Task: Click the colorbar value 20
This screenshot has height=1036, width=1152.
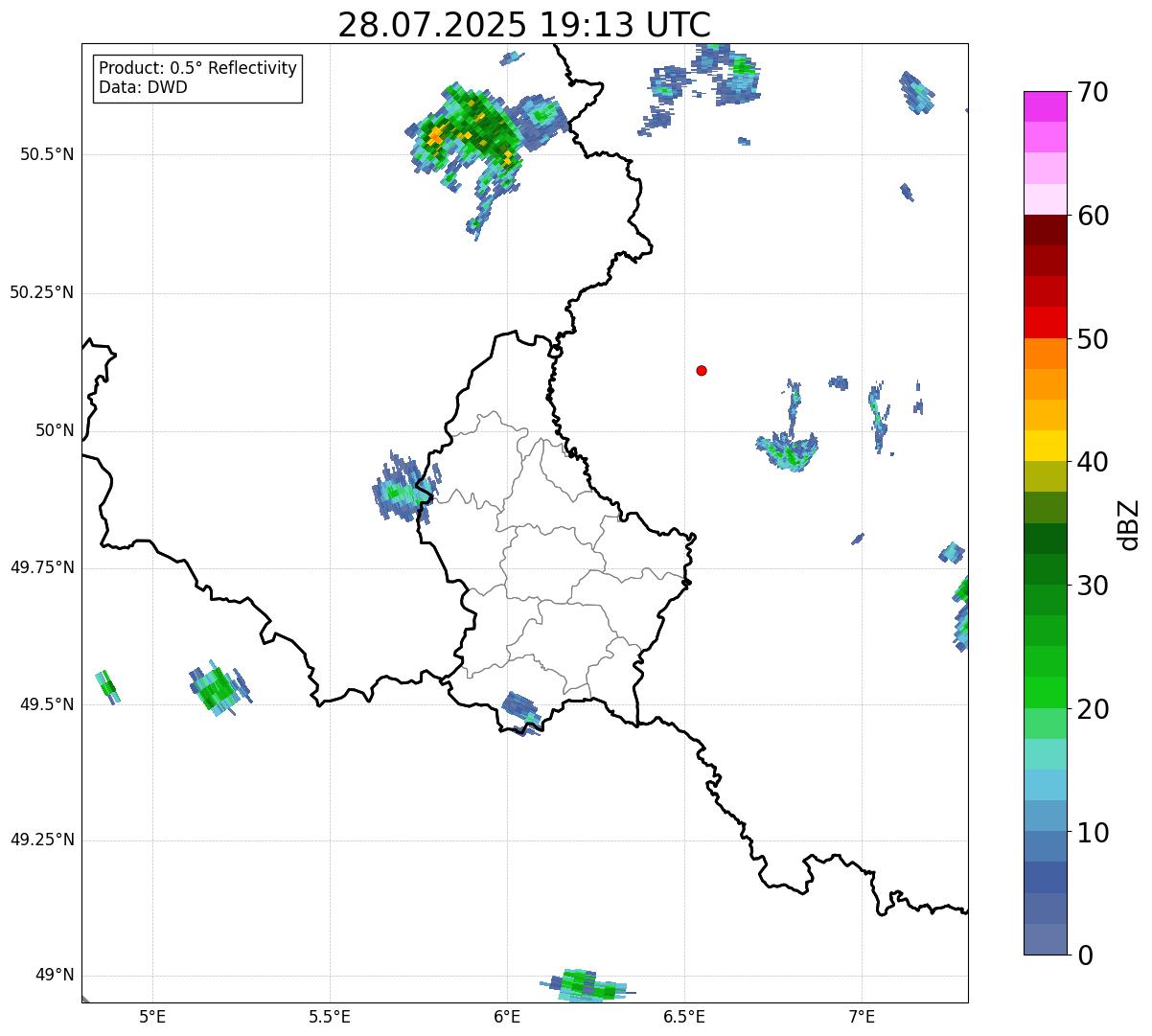Action: point(1093,709)
